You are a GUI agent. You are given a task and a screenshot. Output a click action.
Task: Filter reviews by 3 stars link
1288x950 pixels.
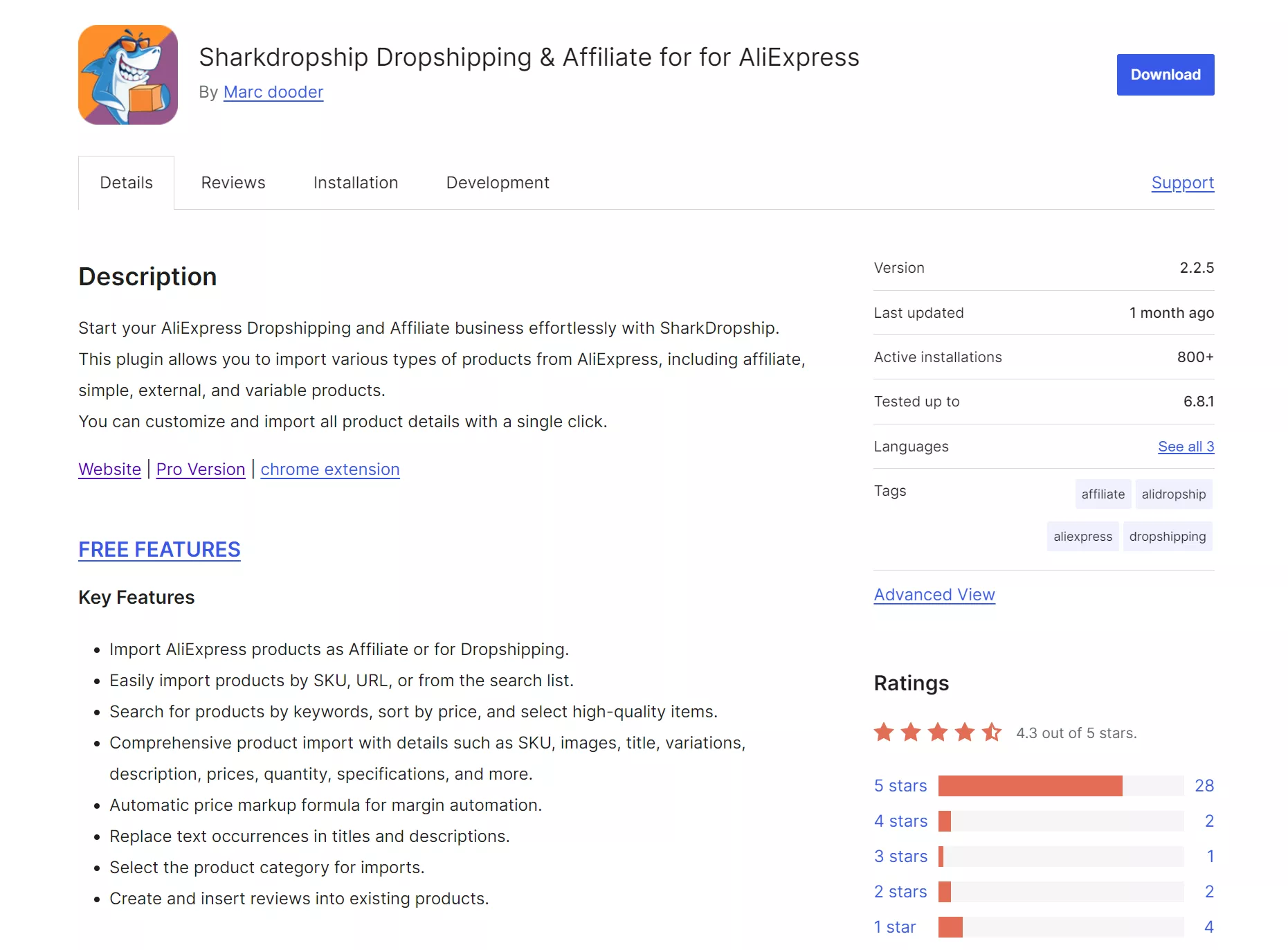pyautogui.click(x=900, y=857)
